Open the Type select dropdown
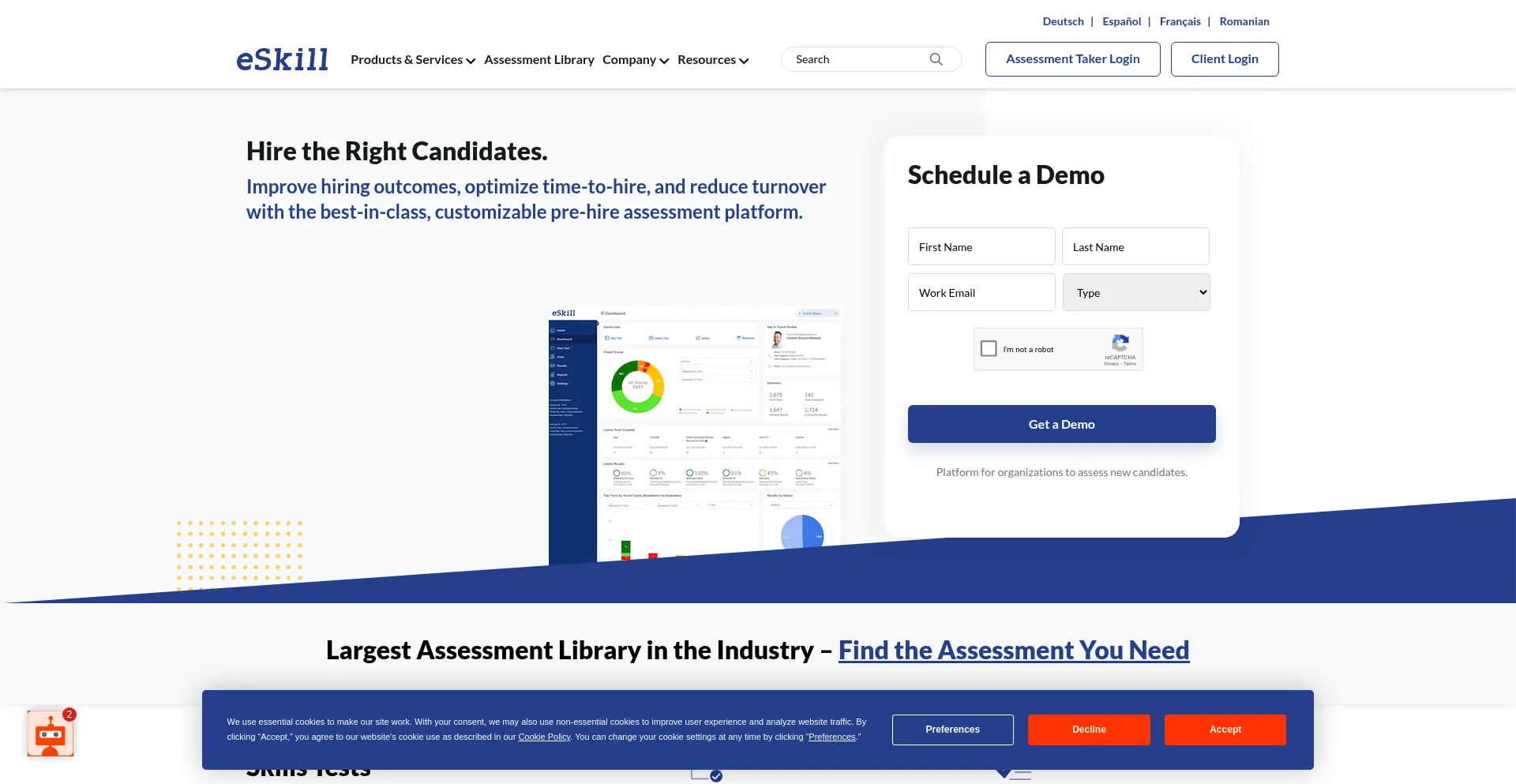This screenshot has width=1516, height=784. tap(1136, 292)
